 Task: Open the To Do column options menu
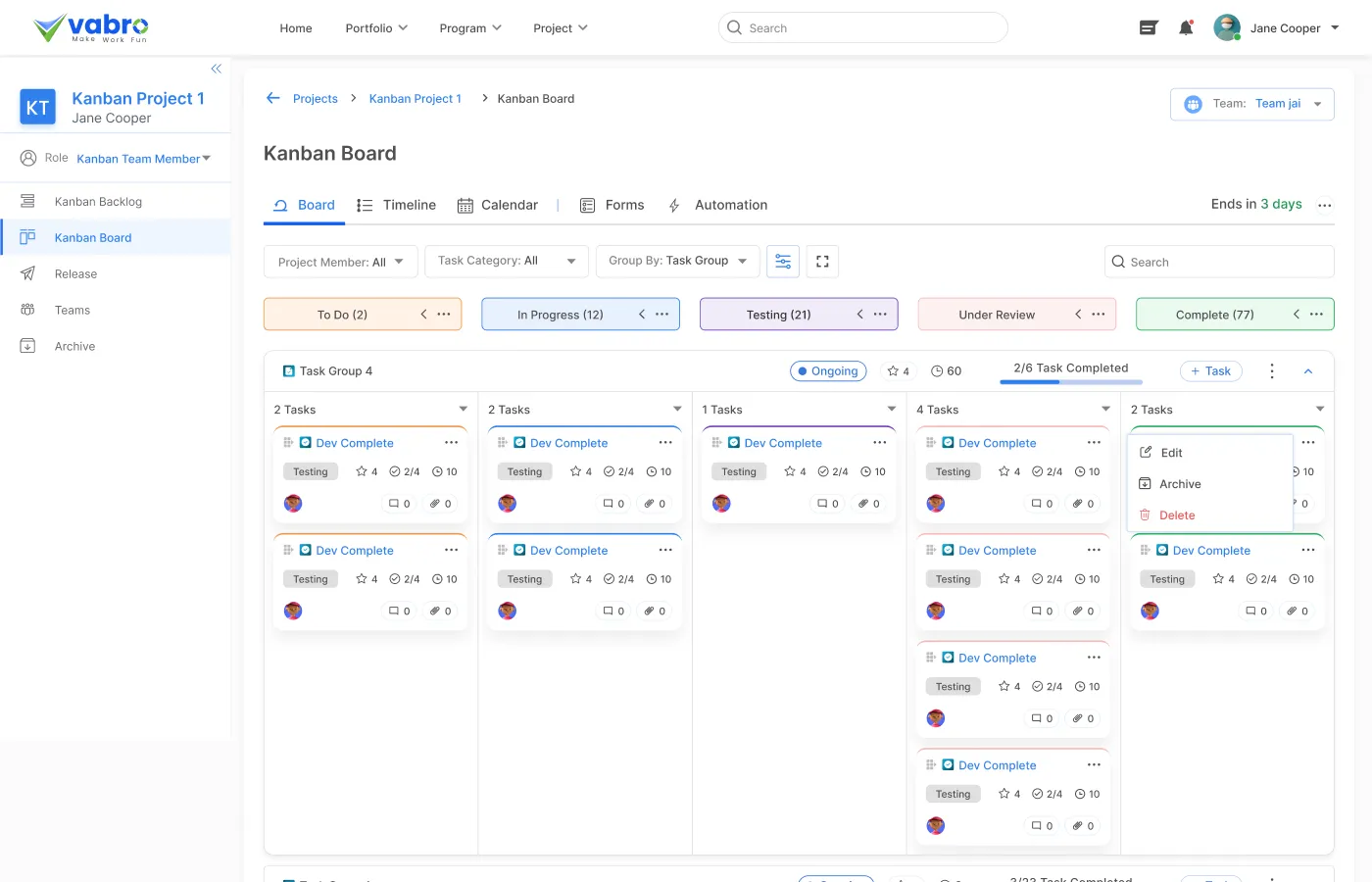(444, 315)
